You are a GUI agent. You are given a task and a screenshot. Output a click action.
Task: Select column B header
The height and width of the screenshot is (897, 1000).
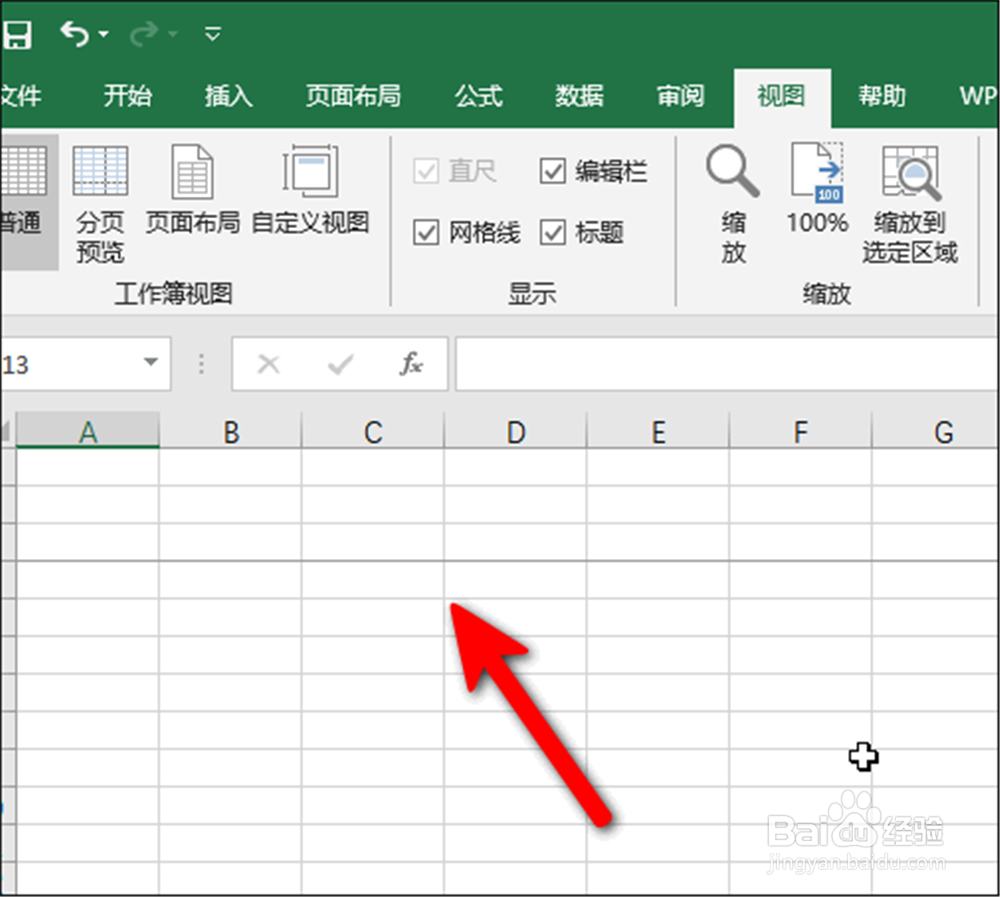tap(230, 431)
